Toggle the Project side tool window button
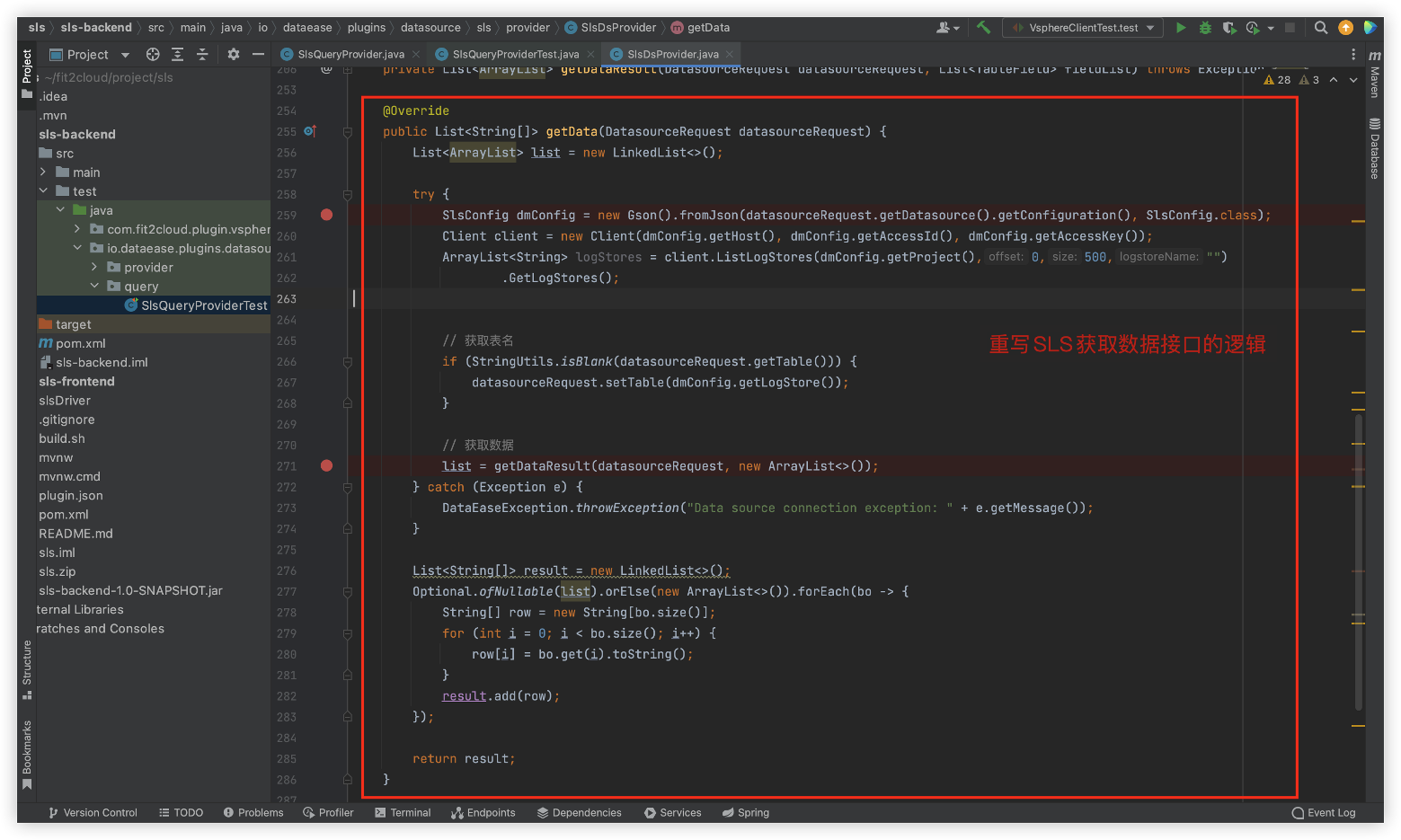The height and width of the screenshot is (840, 1401). tap(26, 73)
